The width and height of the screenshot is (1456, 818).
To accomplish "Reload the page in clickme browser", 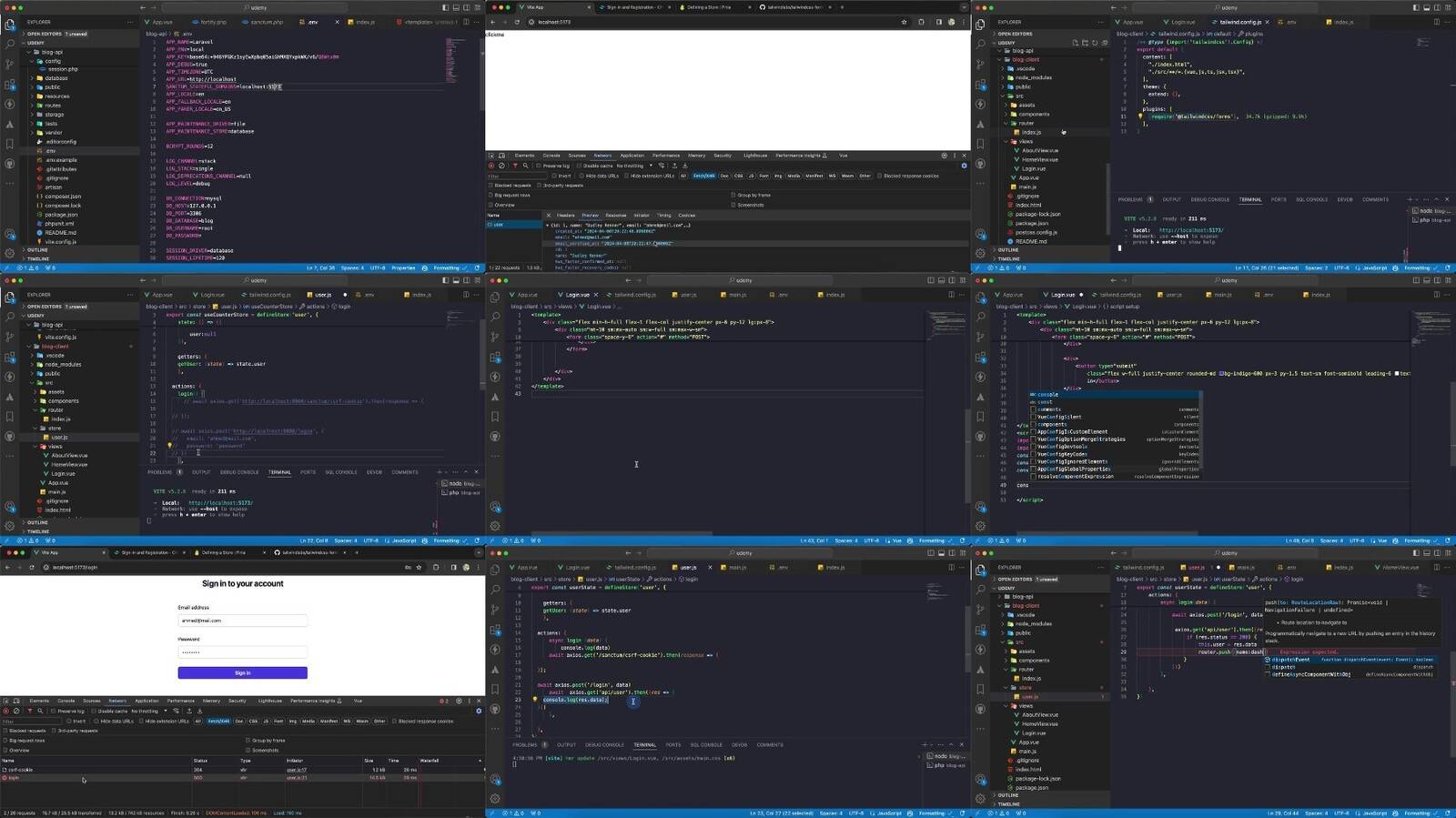I will [516, 22].
